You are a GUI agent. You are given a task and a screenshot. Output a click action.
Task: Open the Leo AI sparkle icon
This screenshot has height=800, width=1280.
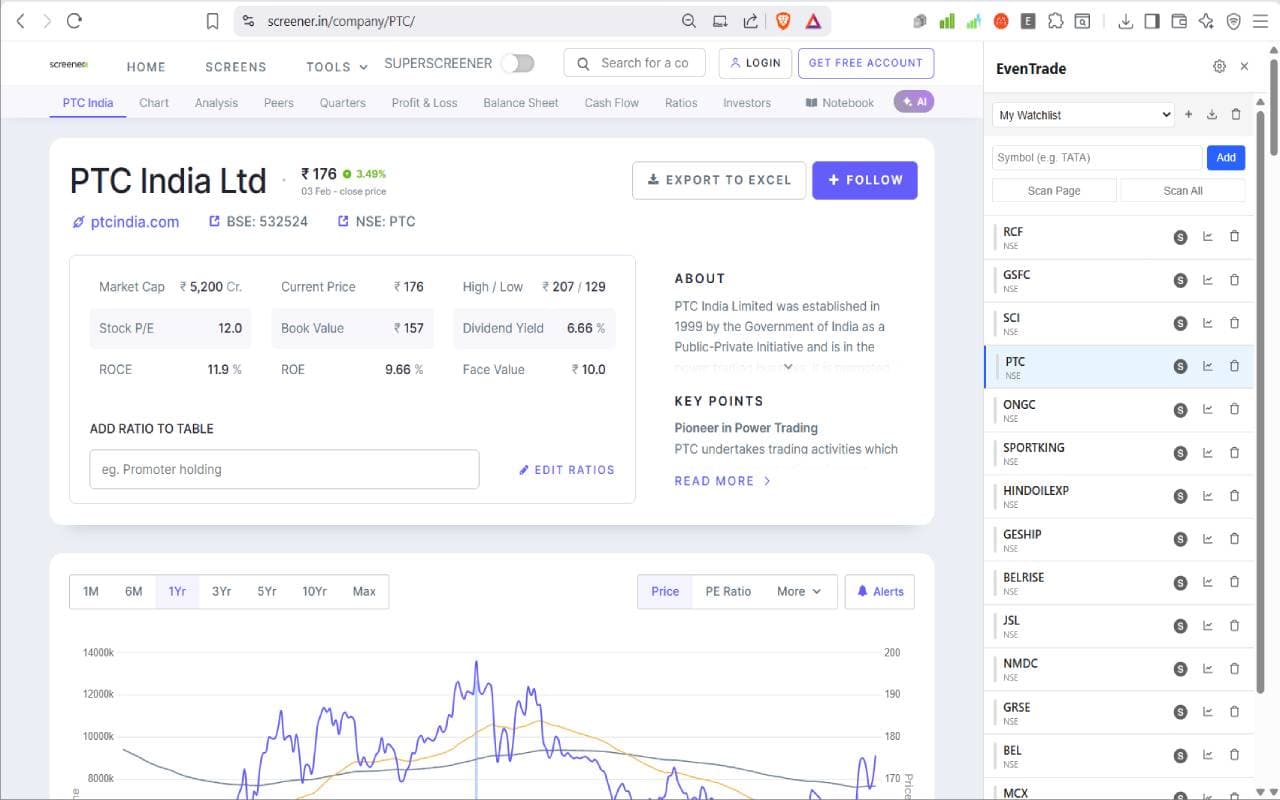(1206, 21)
